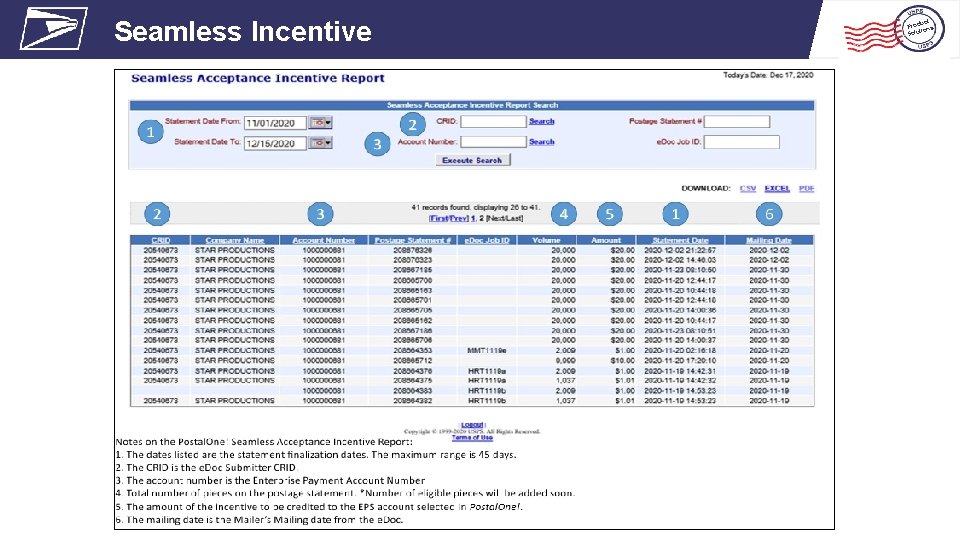Select the $1.01 amount in the HRT1119a row
This screenshot has height=540, width=960.
click(x=624, y=380)
